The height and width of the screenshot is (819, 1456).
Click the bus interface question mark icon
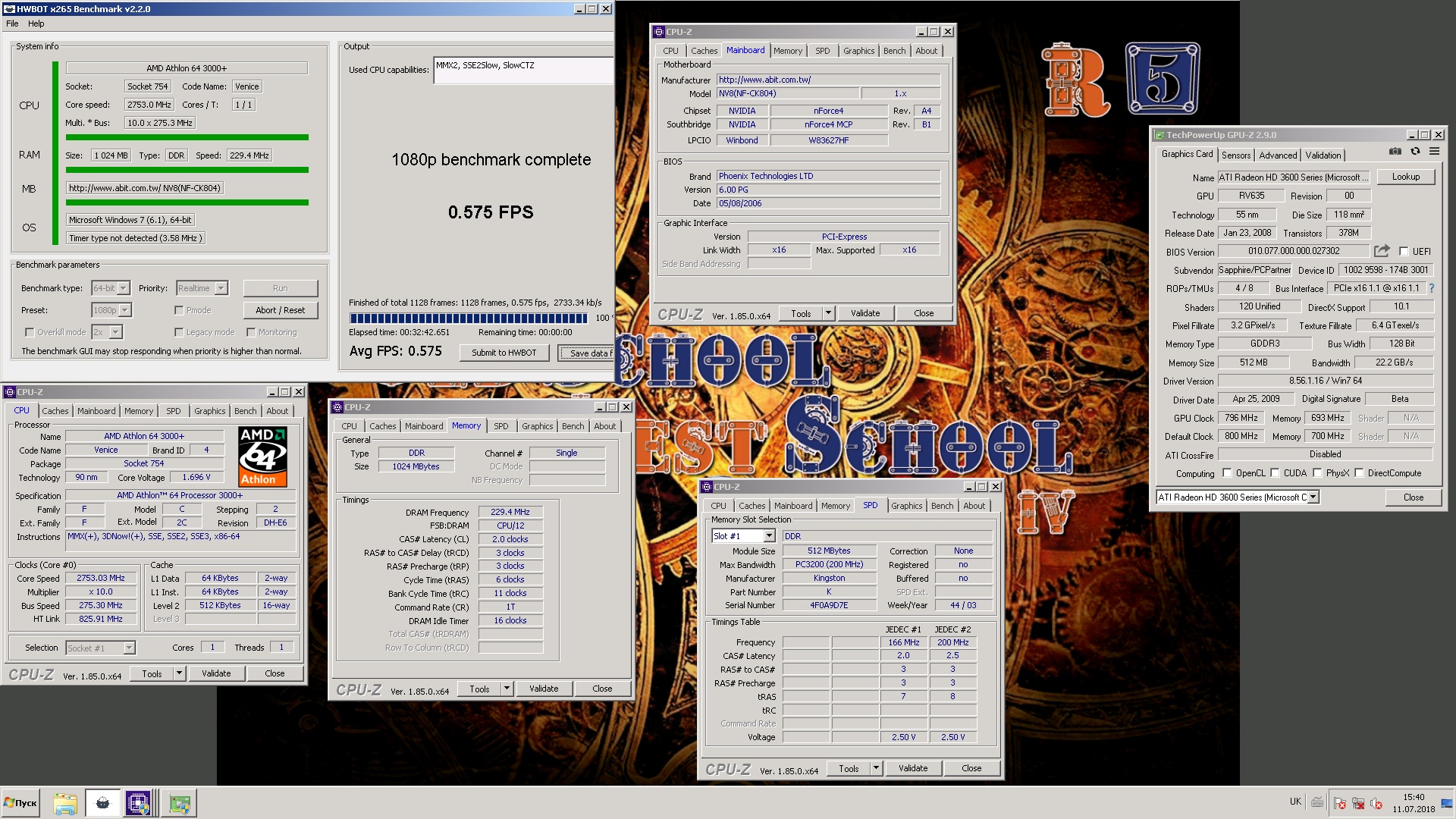(x=1432, y=288)
